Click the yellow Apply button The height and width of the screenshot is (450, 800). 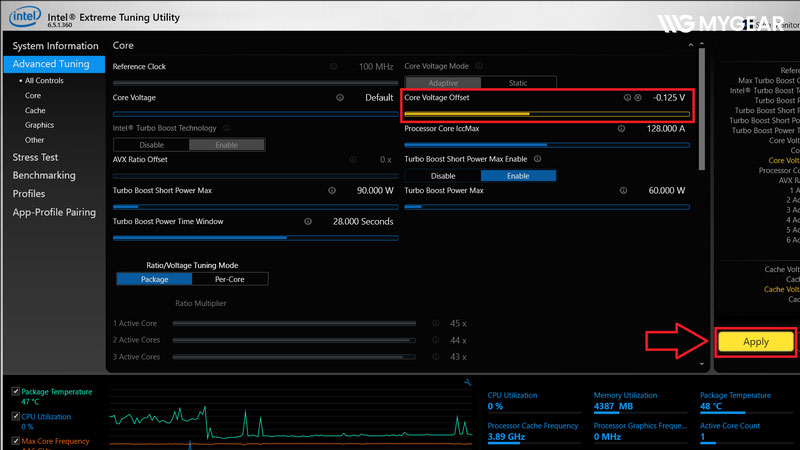pyautogui.click(x=756, y=342)
